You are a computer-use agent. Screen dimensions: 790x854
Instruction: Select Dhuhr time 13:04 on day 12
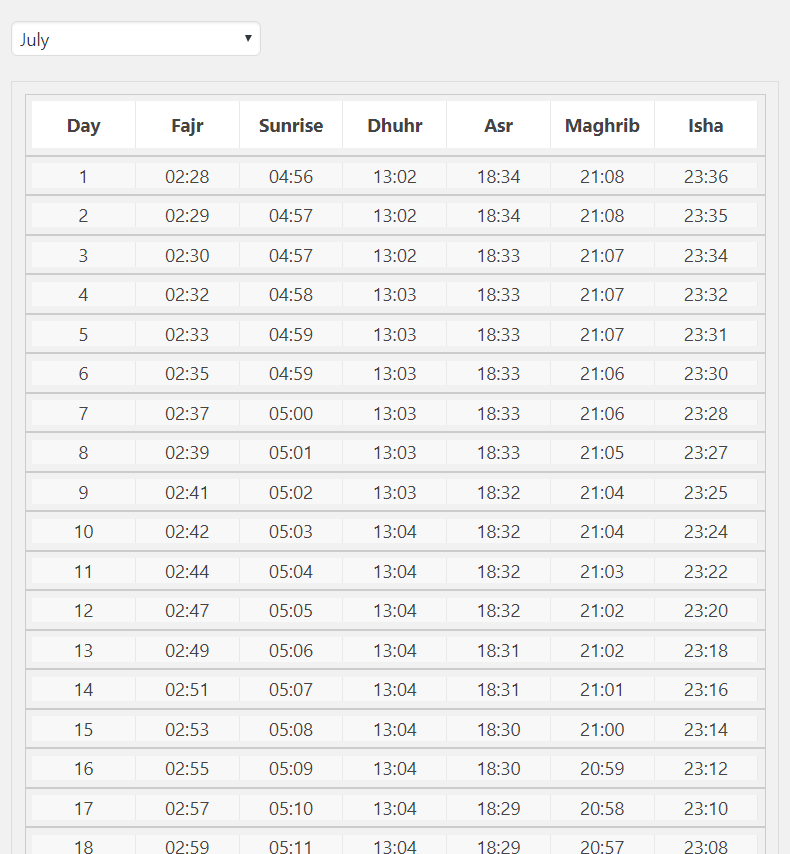394,611
